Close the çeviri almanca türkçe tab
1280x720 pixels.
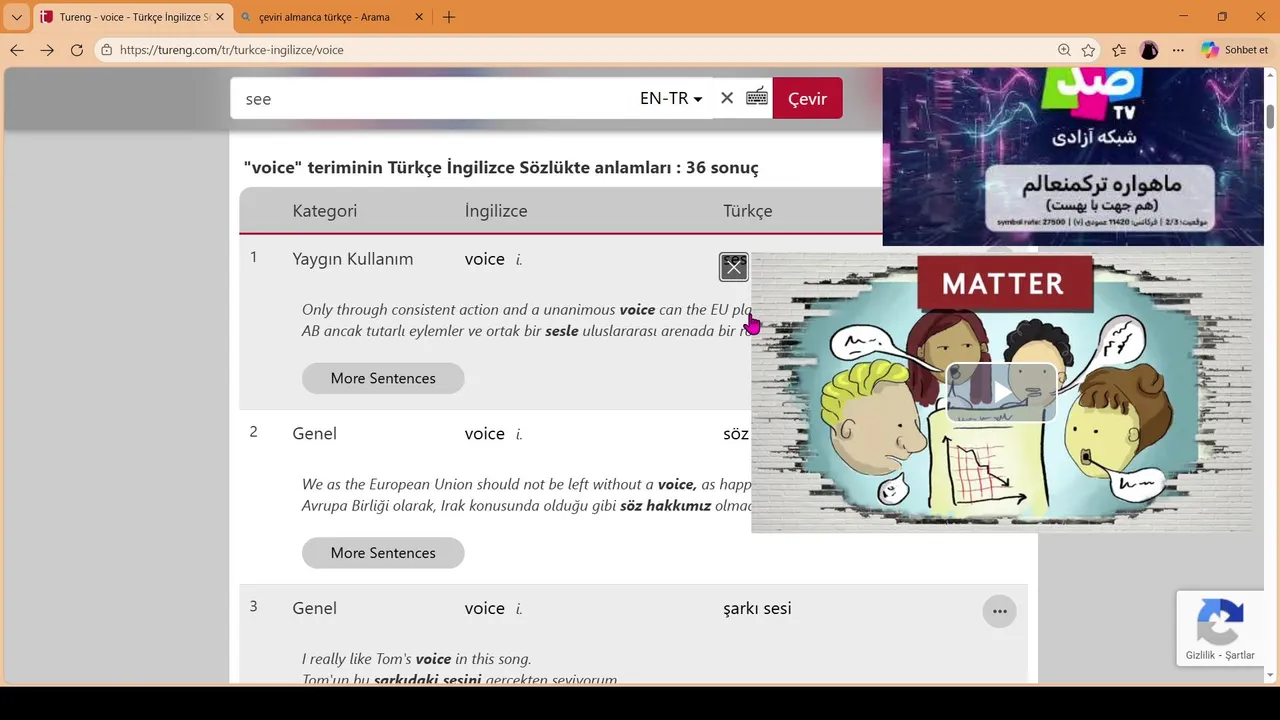pyautogui.click(x=419, y=17)
